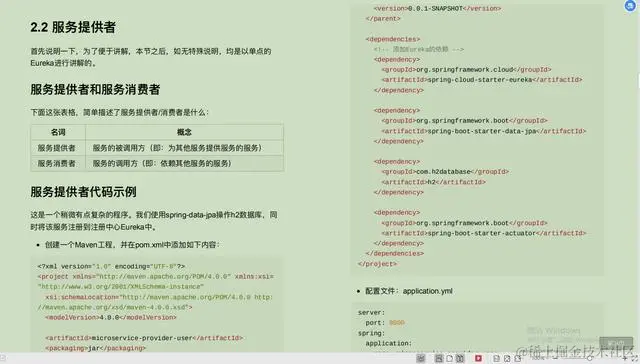640x364 pixels.
Task: Click the blue round floating icon at top right
Action: 631,5
